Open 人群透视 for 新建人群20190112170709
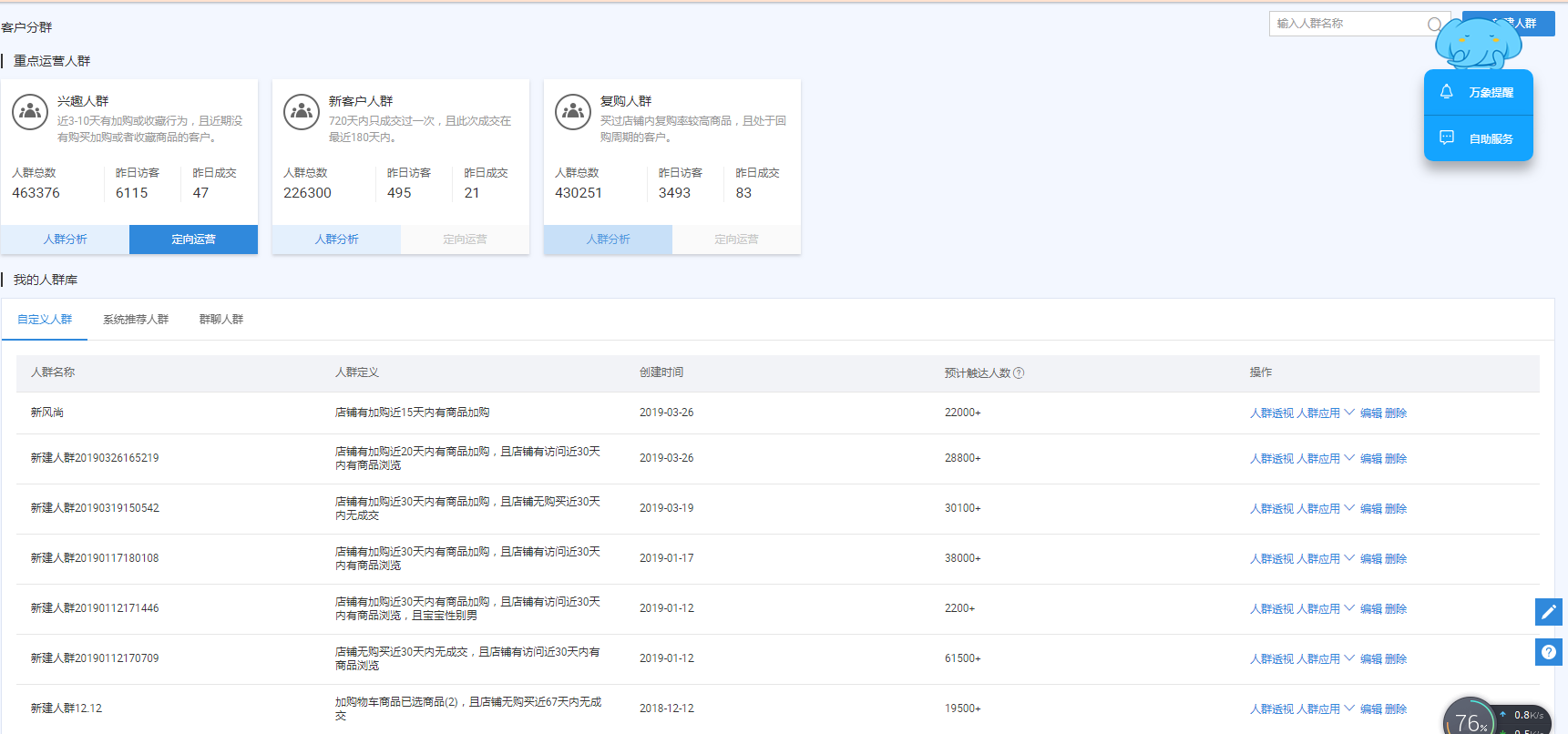 [x=1272, y=659]
